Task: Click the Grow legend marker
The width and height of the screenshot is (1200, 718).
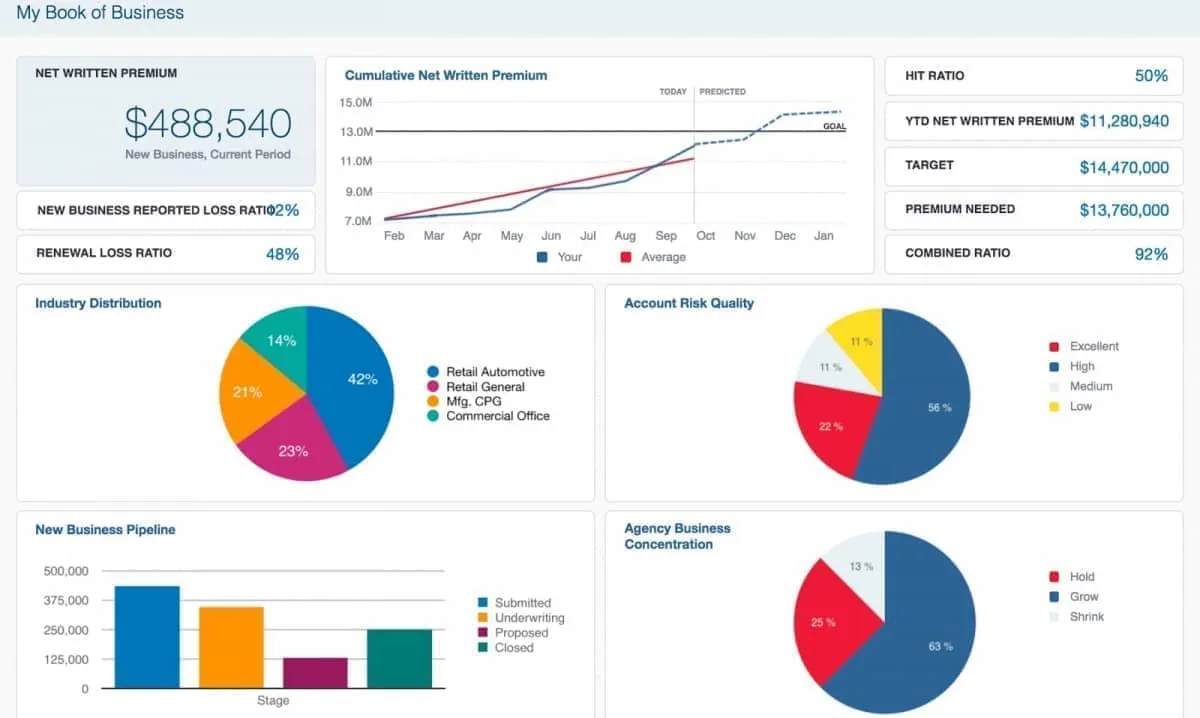Action: pyautogui.click(x=1052, y=597)
